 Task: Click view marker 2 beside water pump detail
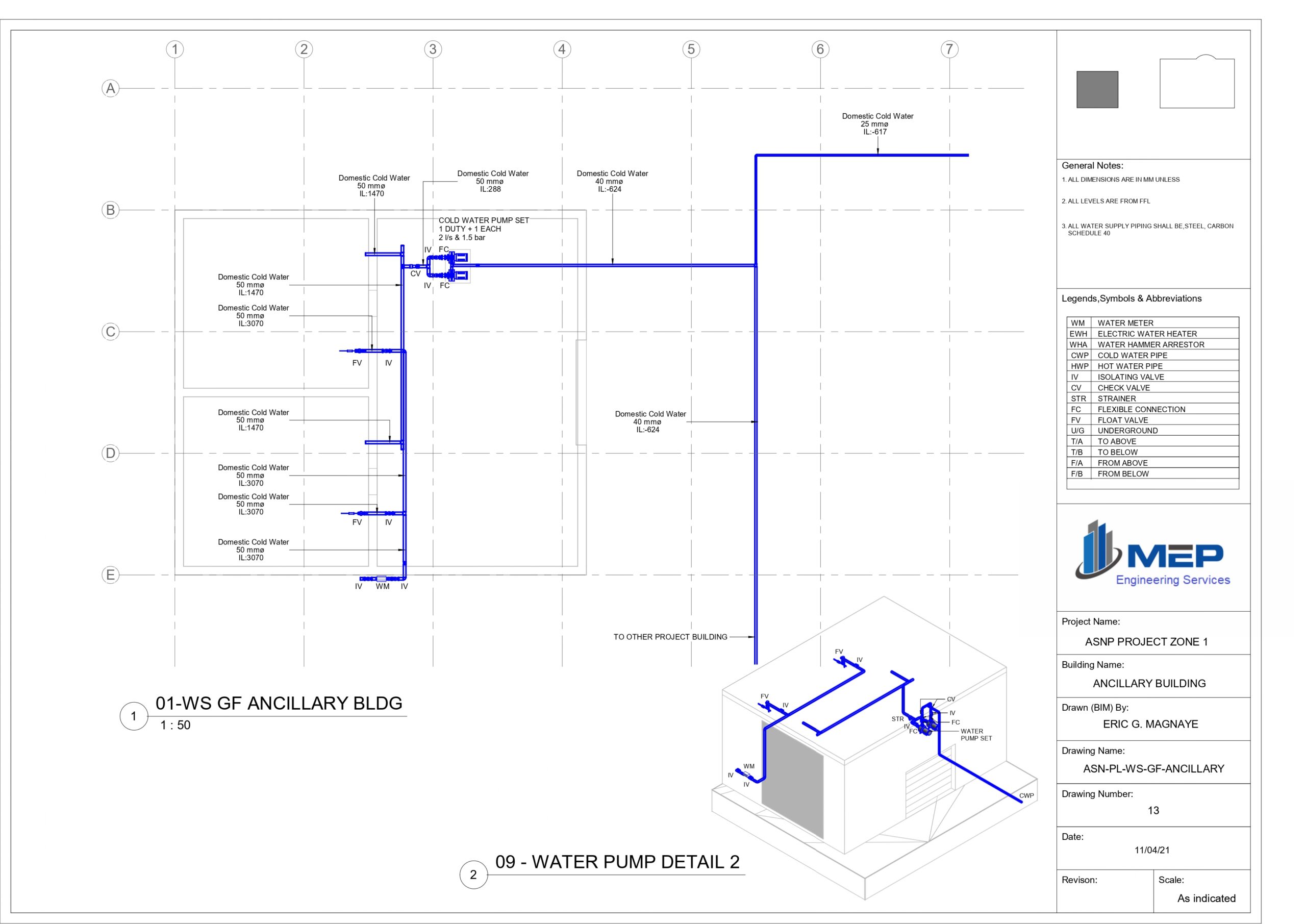[473, 875]
